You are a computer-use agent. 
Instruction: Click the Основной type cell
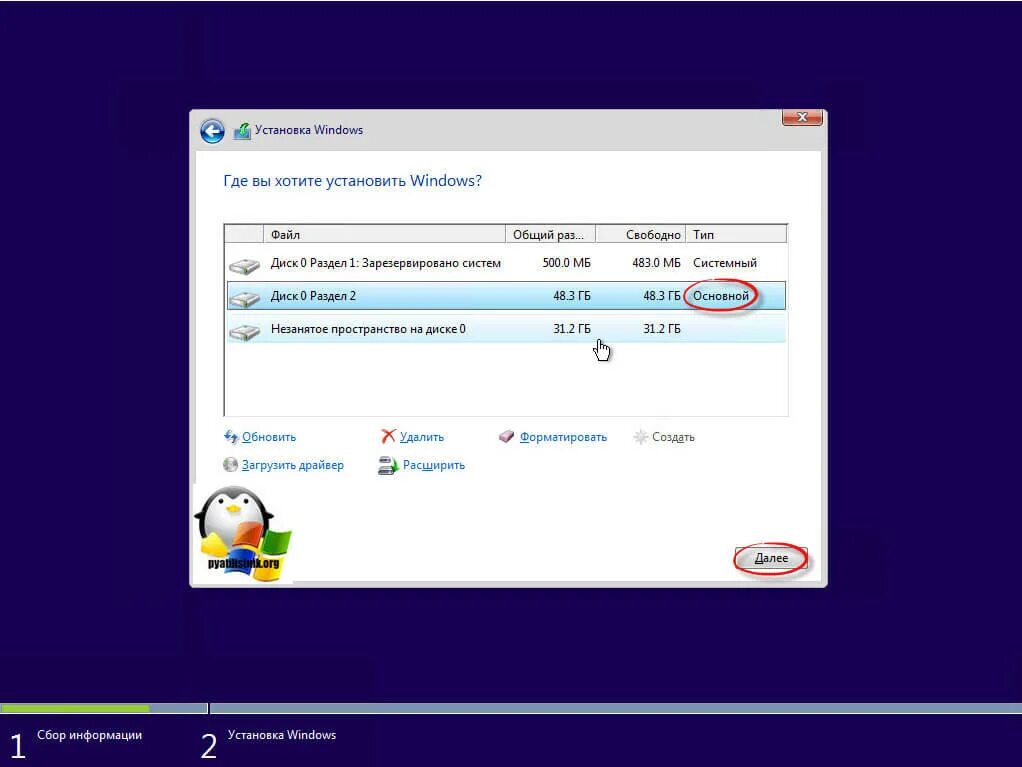click(721, 296)
